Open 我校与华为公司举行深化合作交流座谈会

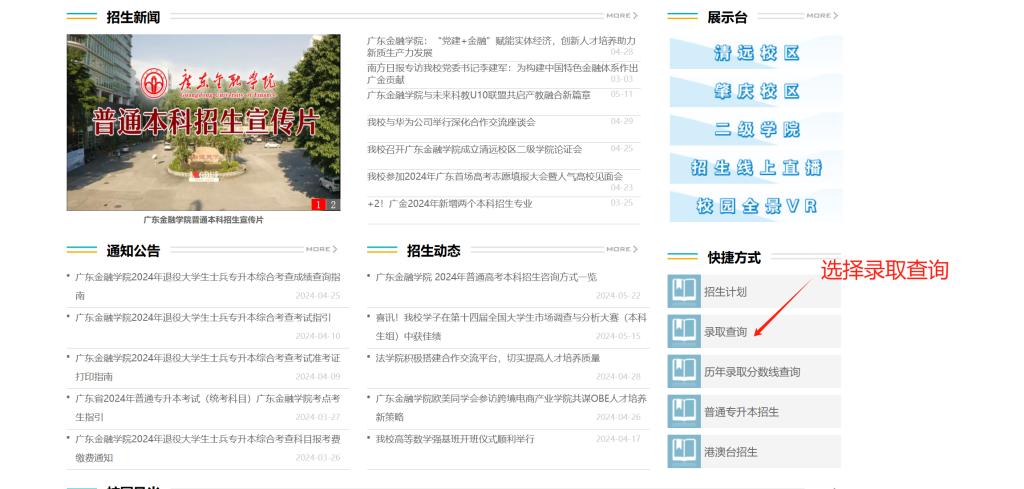pos(451,122)
